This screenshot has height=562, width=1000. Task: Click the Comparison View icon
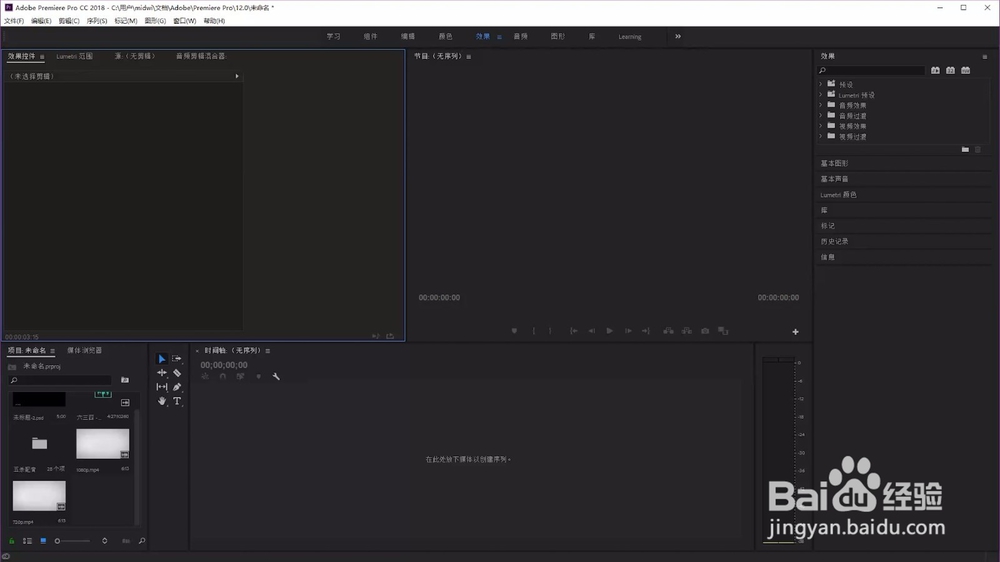click(723, 330)
